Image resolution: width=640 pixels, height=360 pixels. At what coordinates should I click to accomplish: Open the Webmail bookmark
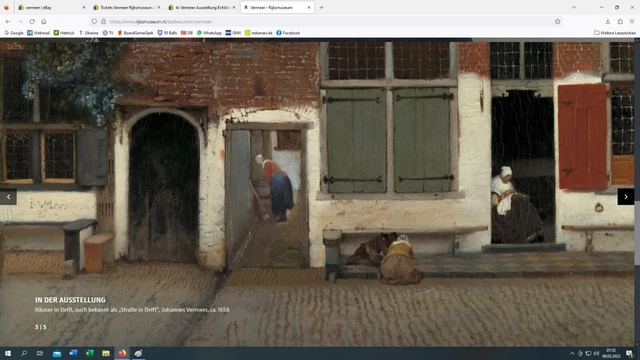click(x=38, y=33)
